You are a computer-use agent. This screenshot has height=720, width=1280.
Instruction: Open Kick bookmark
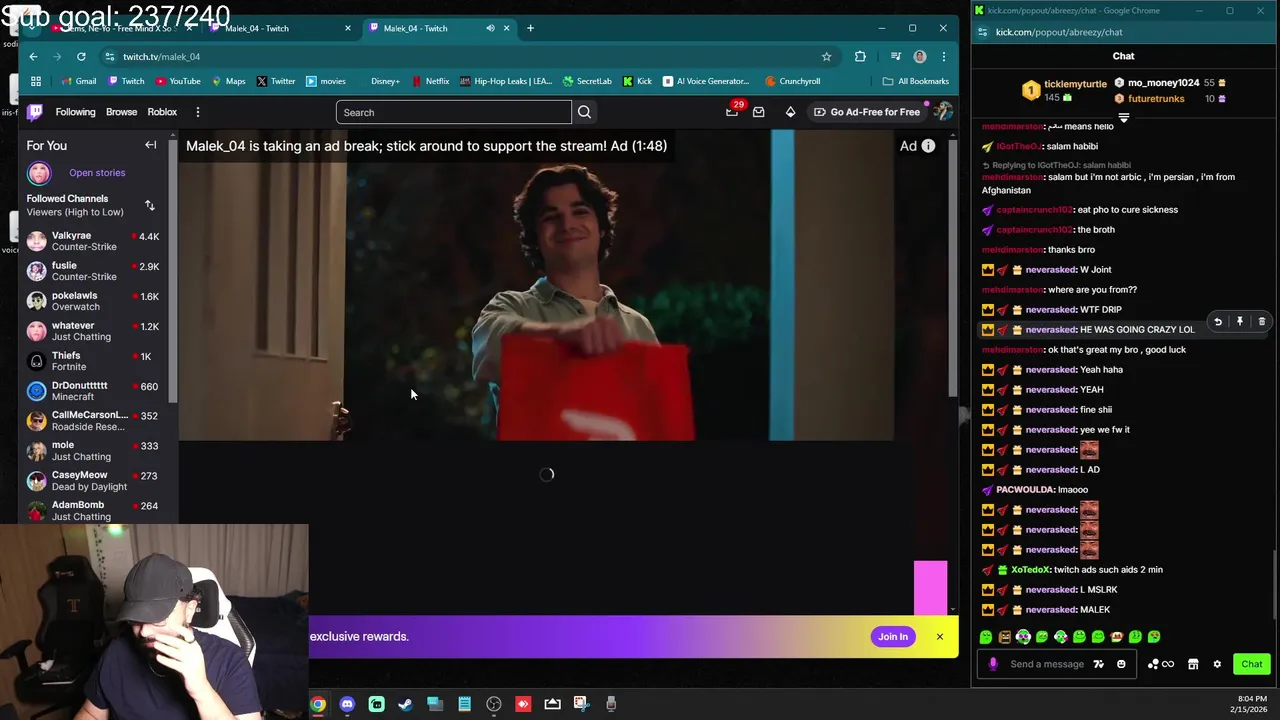tap(637, 81)
